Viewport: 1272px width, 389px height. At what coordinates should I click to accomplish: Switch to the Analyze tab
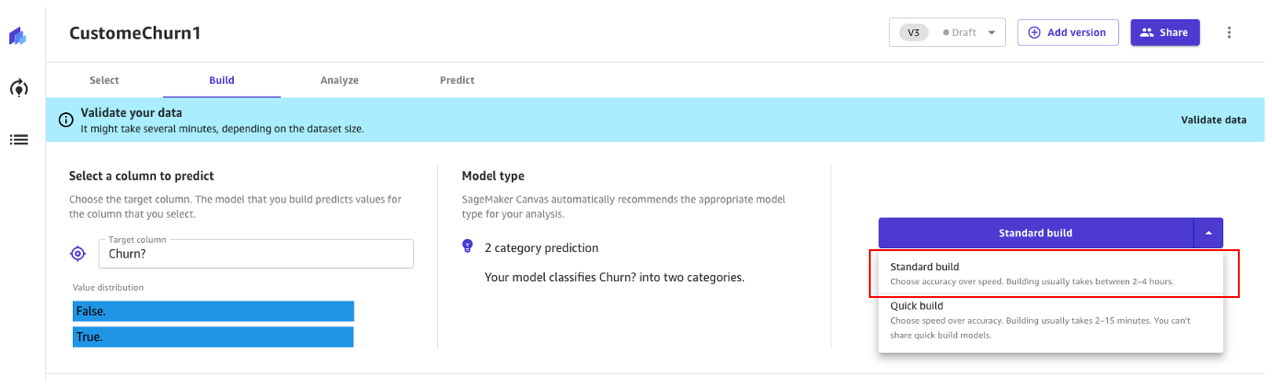[339, 80]
